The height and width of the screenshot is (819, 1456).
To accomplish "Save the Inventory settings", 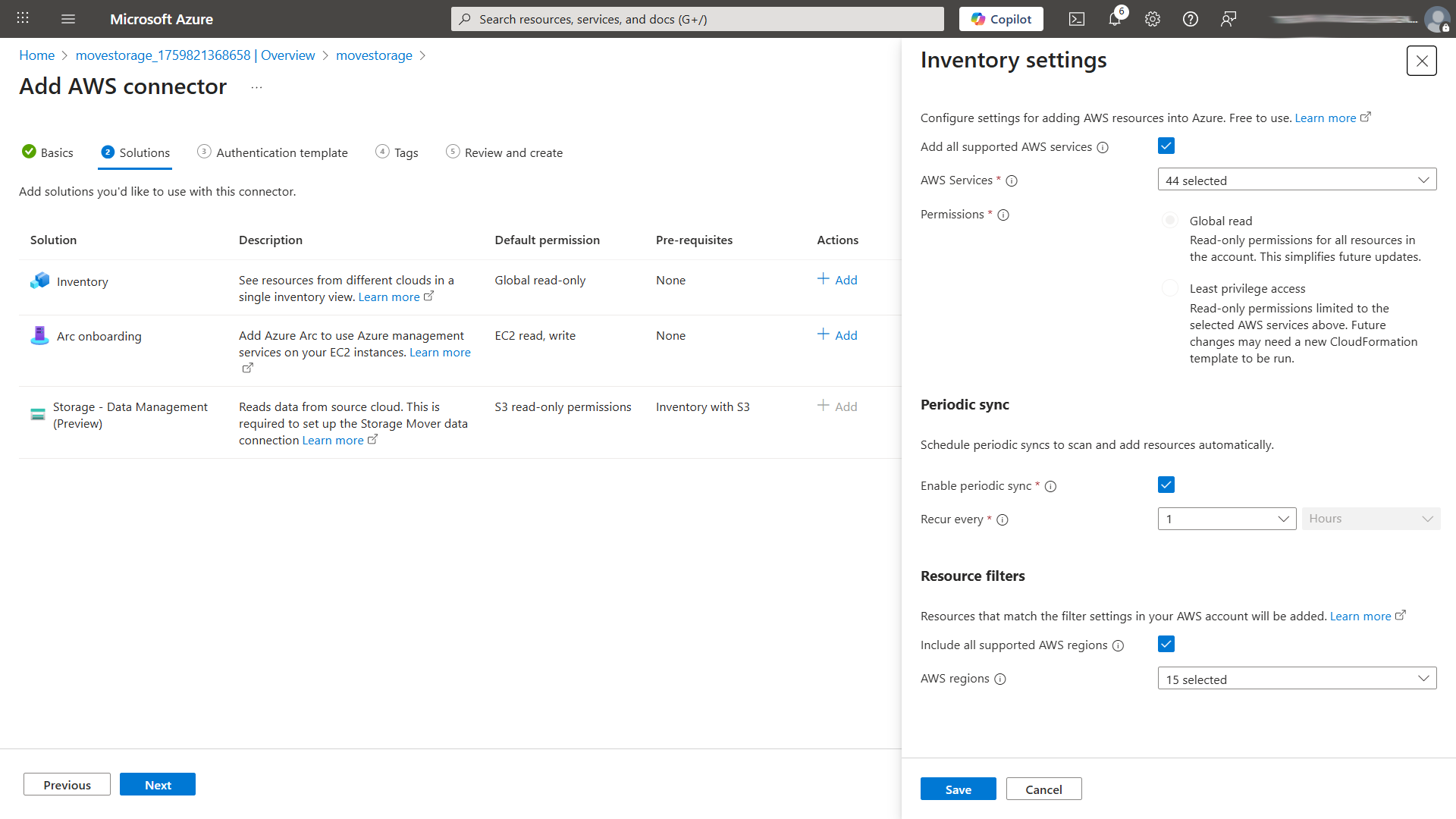I will [x=958, y=789].
